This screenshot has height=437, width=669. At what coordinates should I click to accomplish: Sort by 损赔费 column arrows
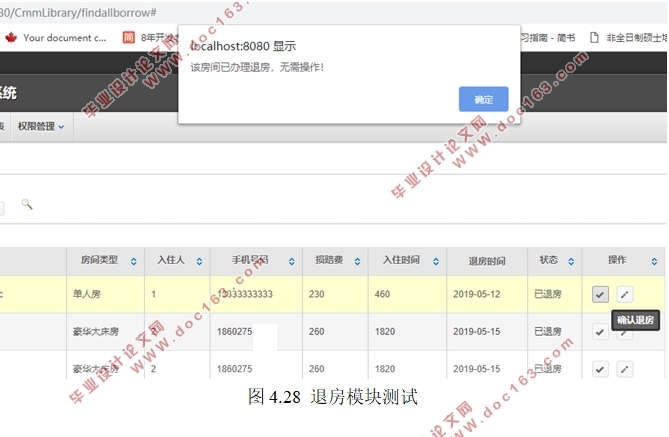pos(357,261)
